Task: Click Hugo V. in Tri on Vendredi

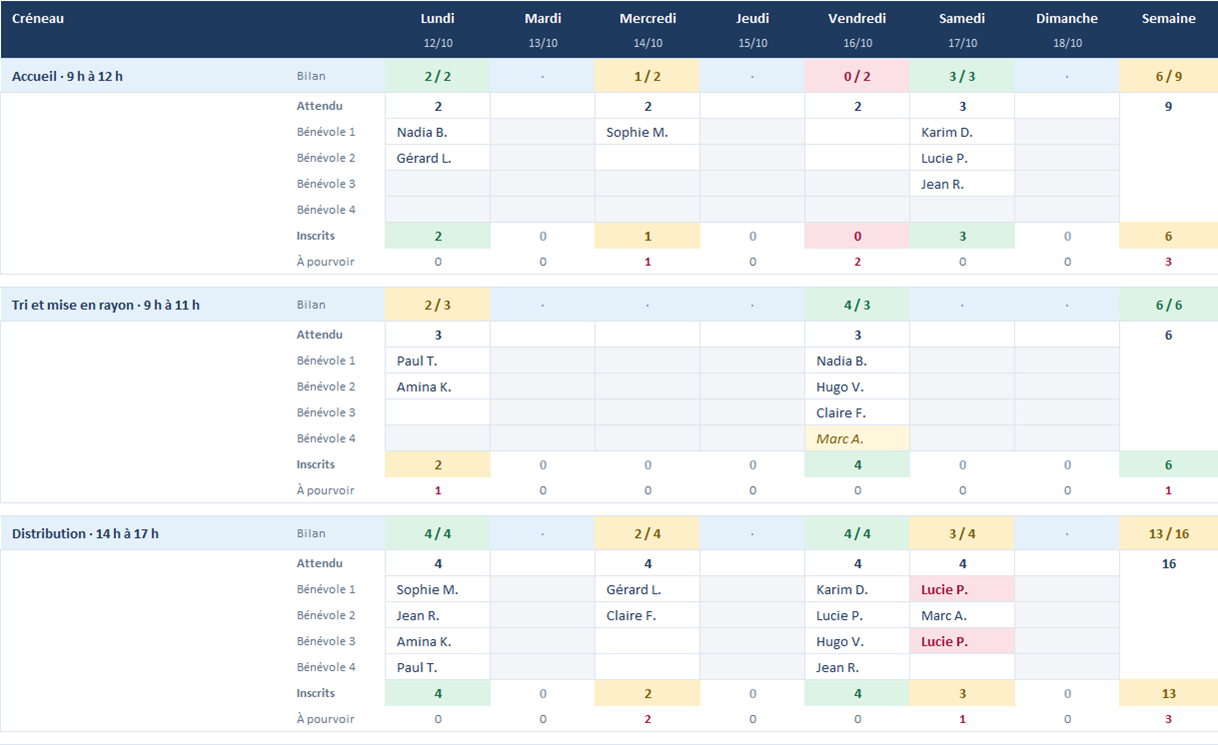Action: click(857, 387)
